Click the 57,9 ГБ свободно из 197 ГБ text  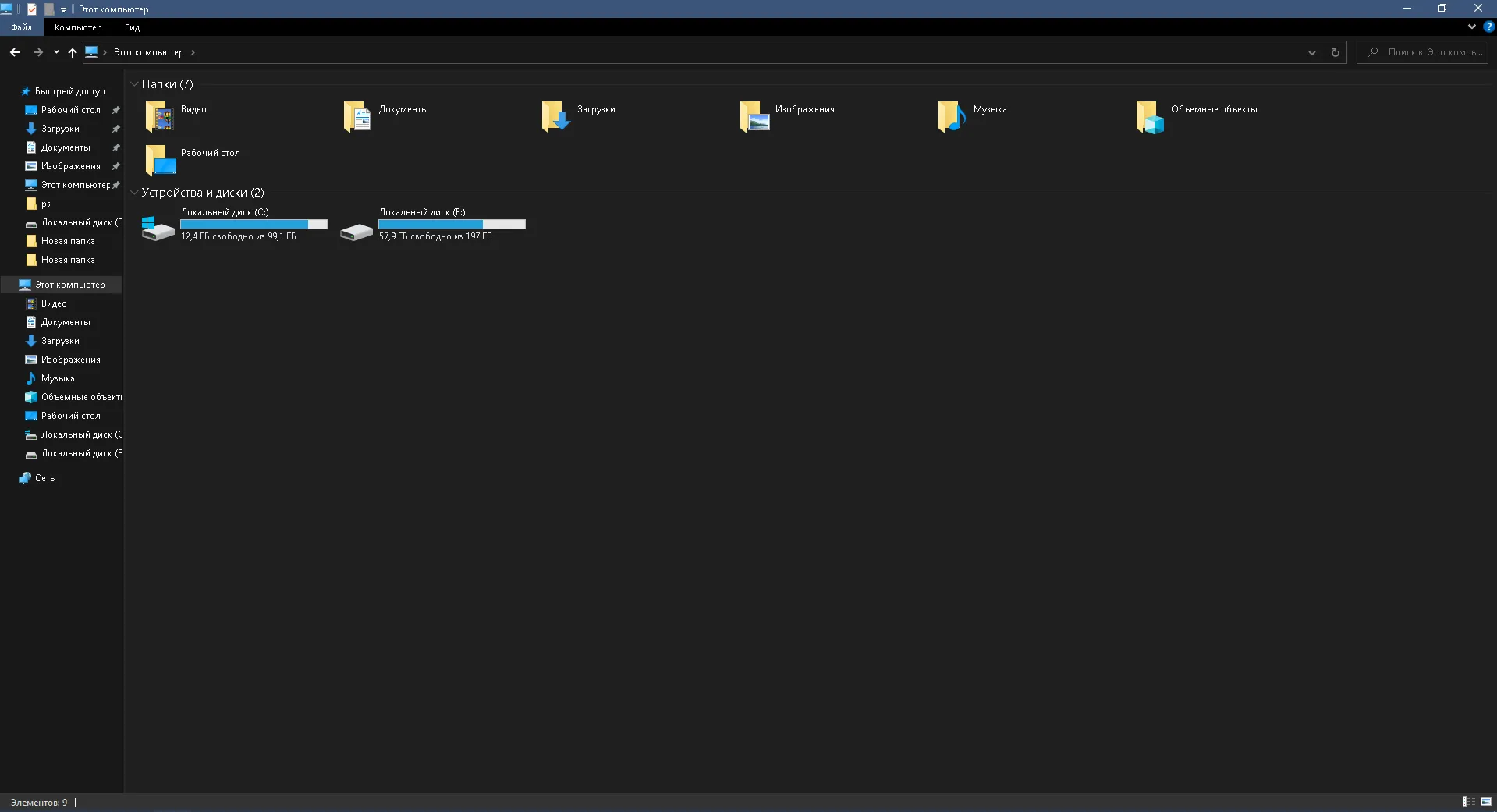[x=435, y=236]
